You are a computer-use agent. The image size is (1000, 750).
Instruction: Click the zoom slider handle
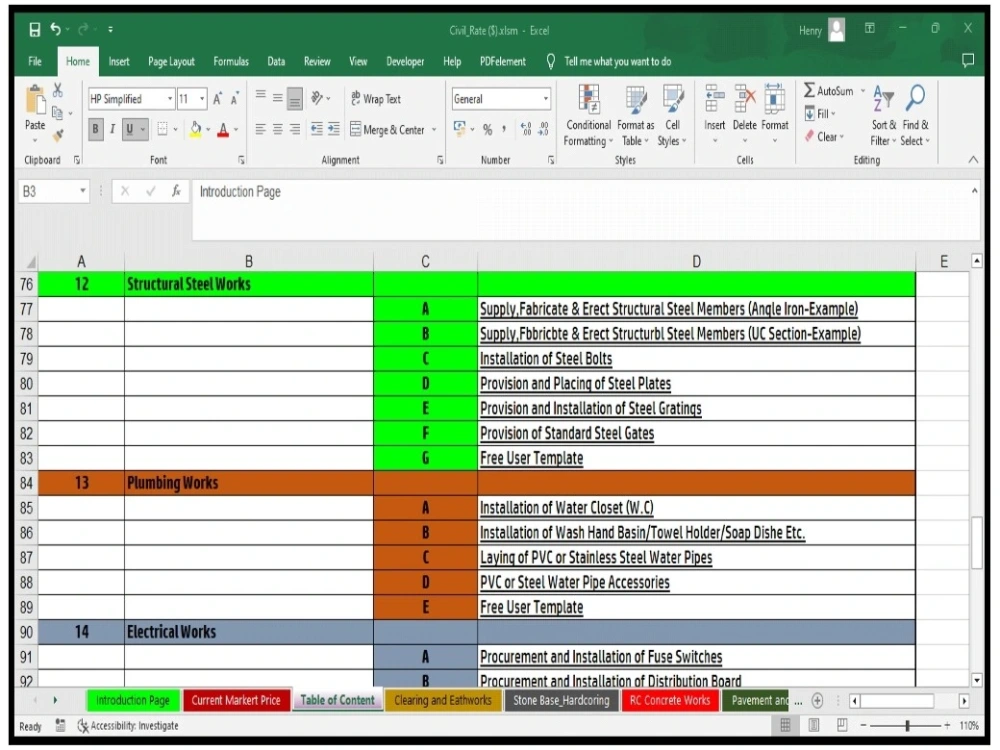pyautogui.click(x=907, y=725)
